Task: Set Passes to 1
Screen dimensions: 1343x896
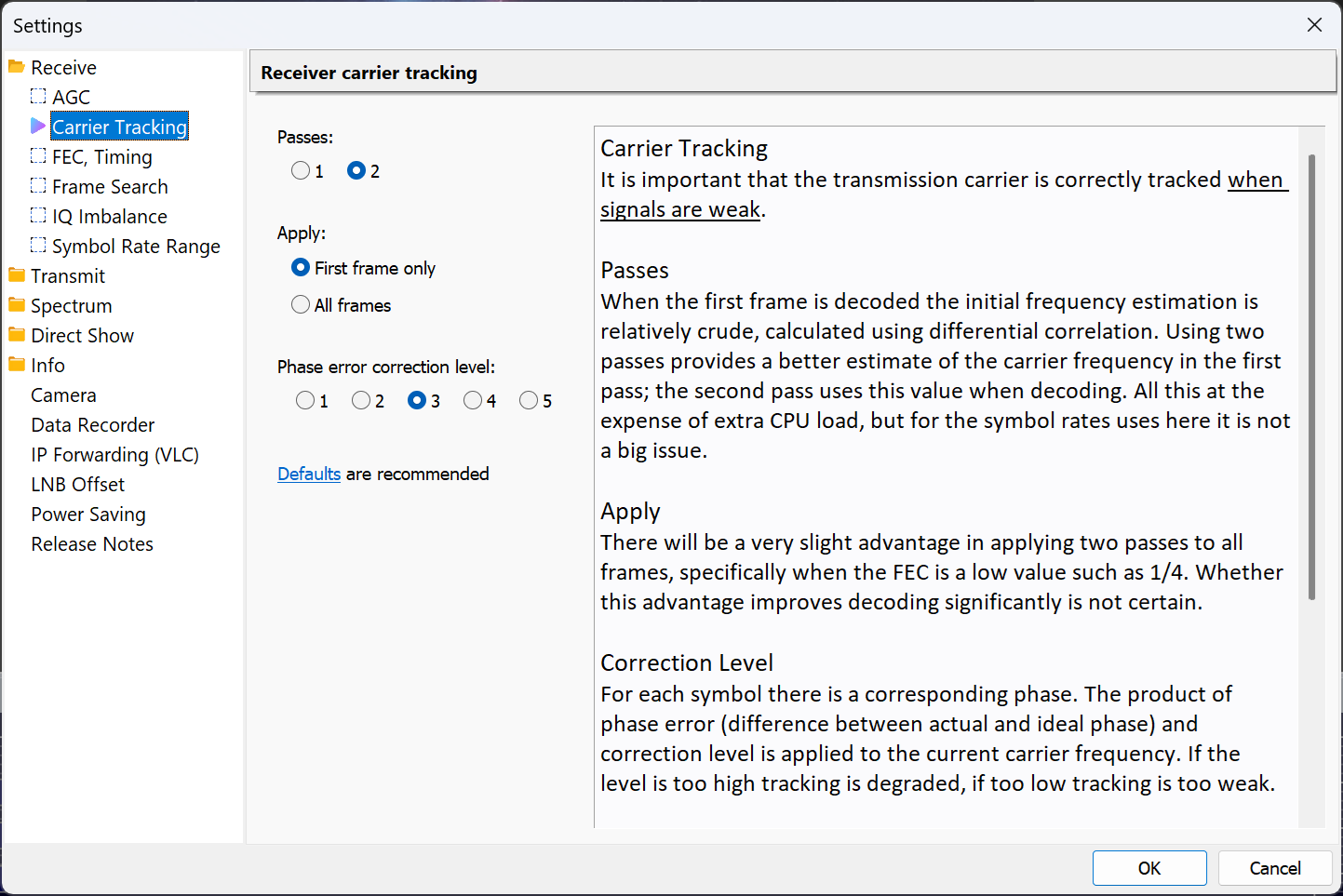Action: coord(301,171)
